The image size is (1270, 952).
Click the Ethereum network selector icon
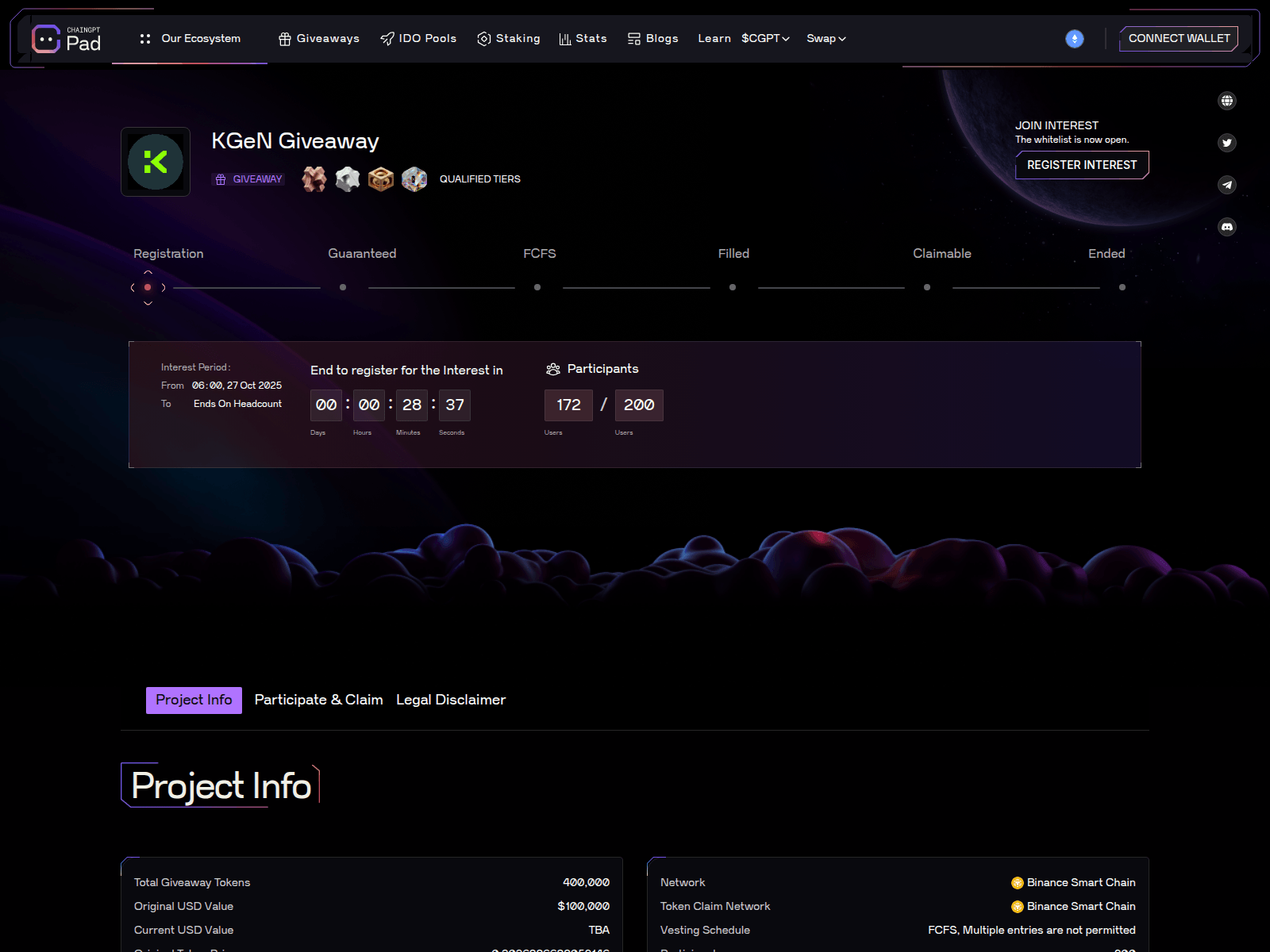click(1075, 39)
